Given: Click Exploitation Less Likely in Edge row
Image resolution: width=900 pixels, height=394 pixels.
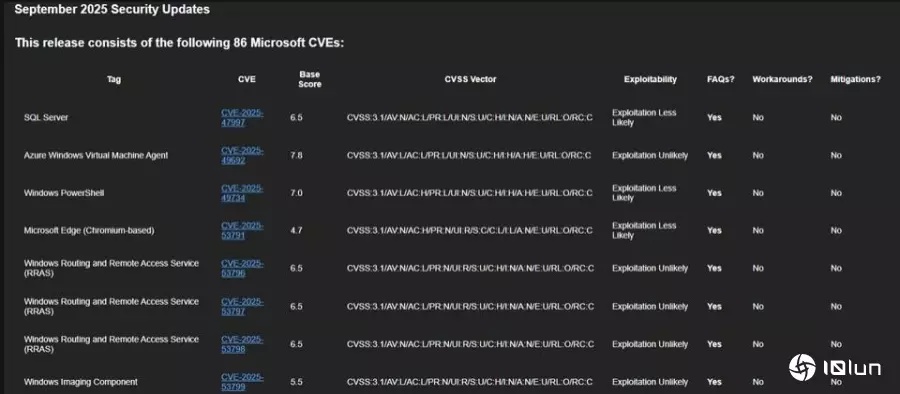Looking at the screenshot, I should [x=644, y=230].
